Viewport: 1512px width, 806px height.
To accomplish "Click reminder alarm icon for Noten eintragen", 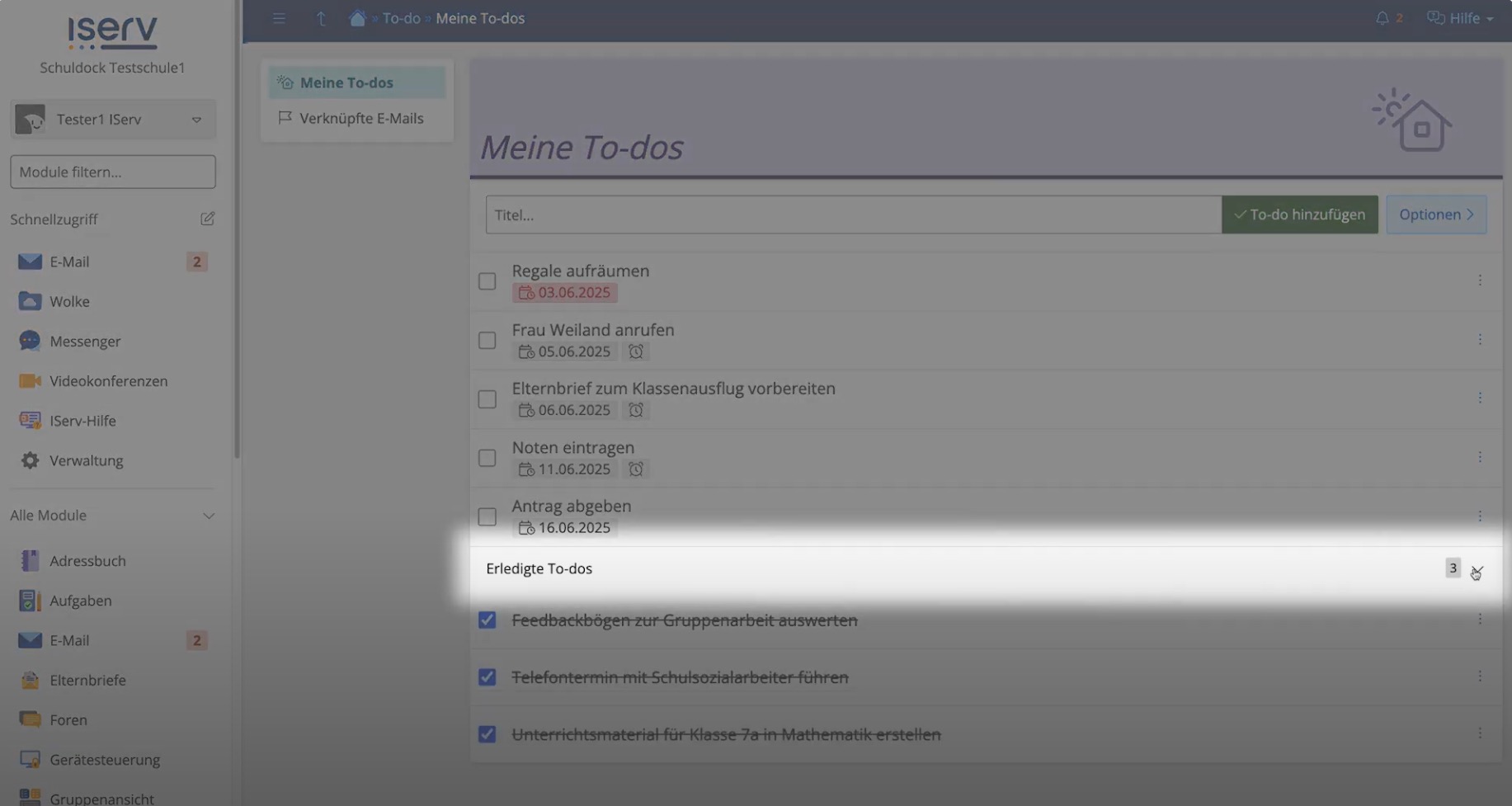I will coord(635,469).
